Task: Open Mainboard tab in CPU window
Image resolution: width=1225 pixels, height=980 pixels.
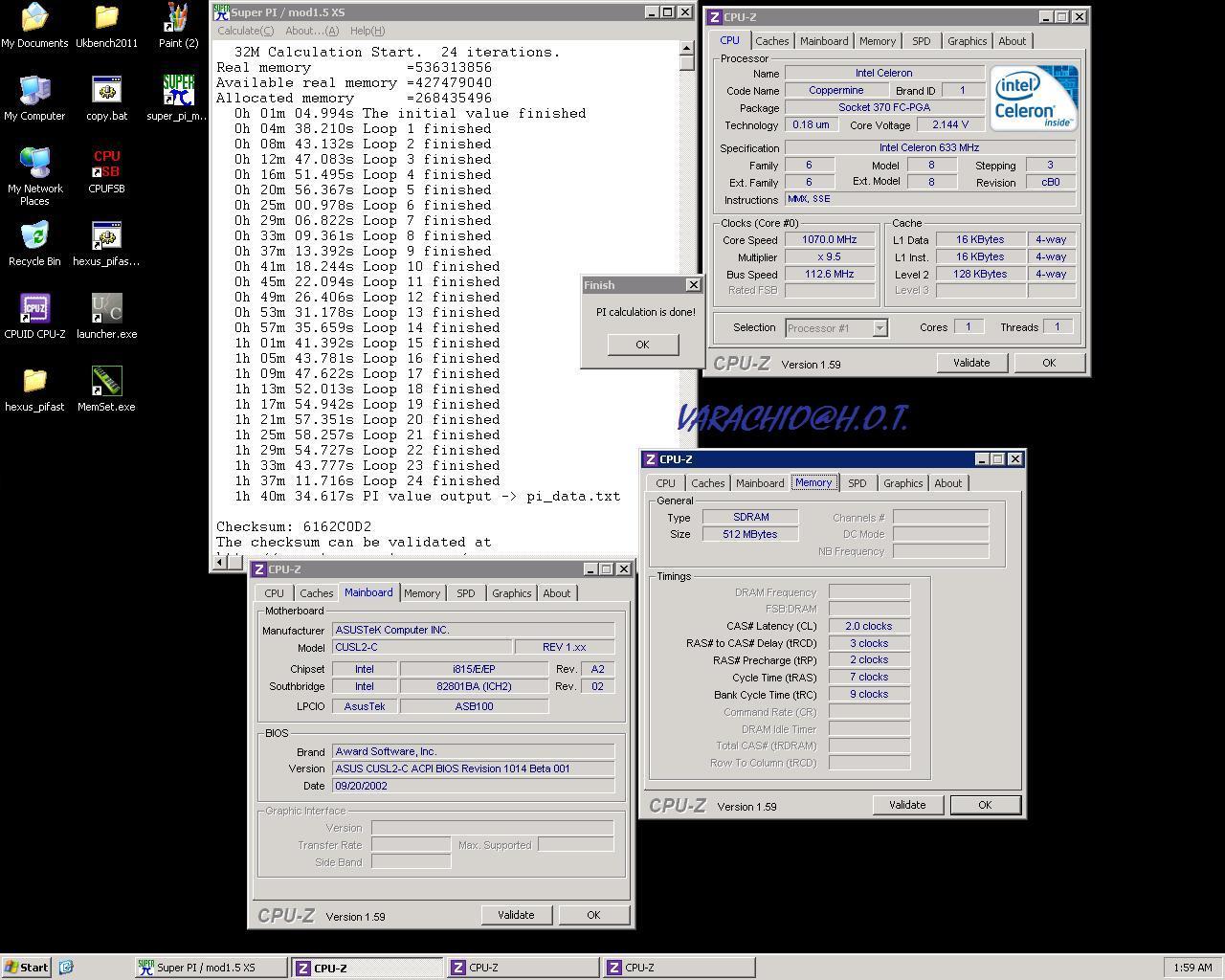Action: click(824, 41)
